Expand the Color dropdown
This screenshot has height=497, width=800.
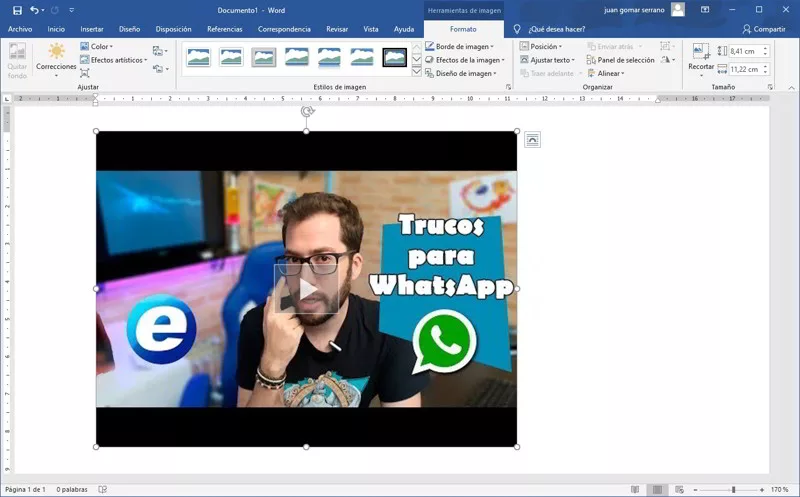point(98,46)
